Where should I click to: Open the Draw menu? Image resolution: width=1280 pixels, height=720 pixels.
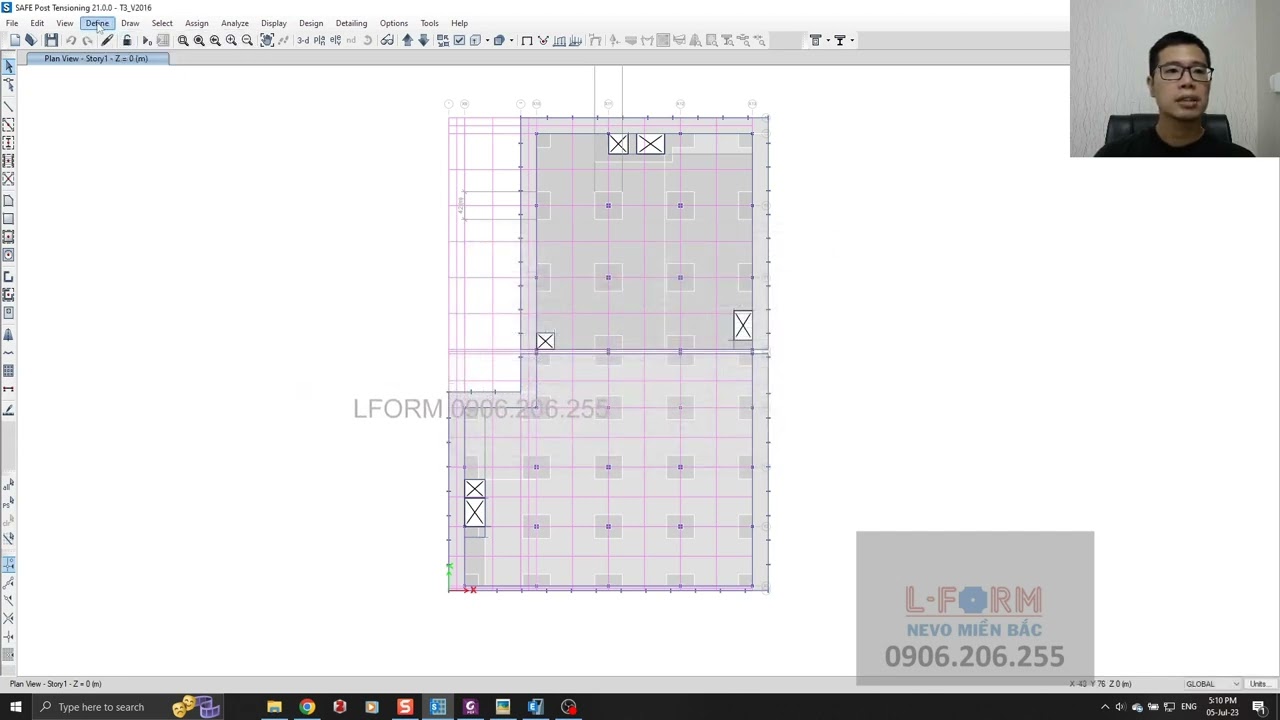click(x=130, y=23)
